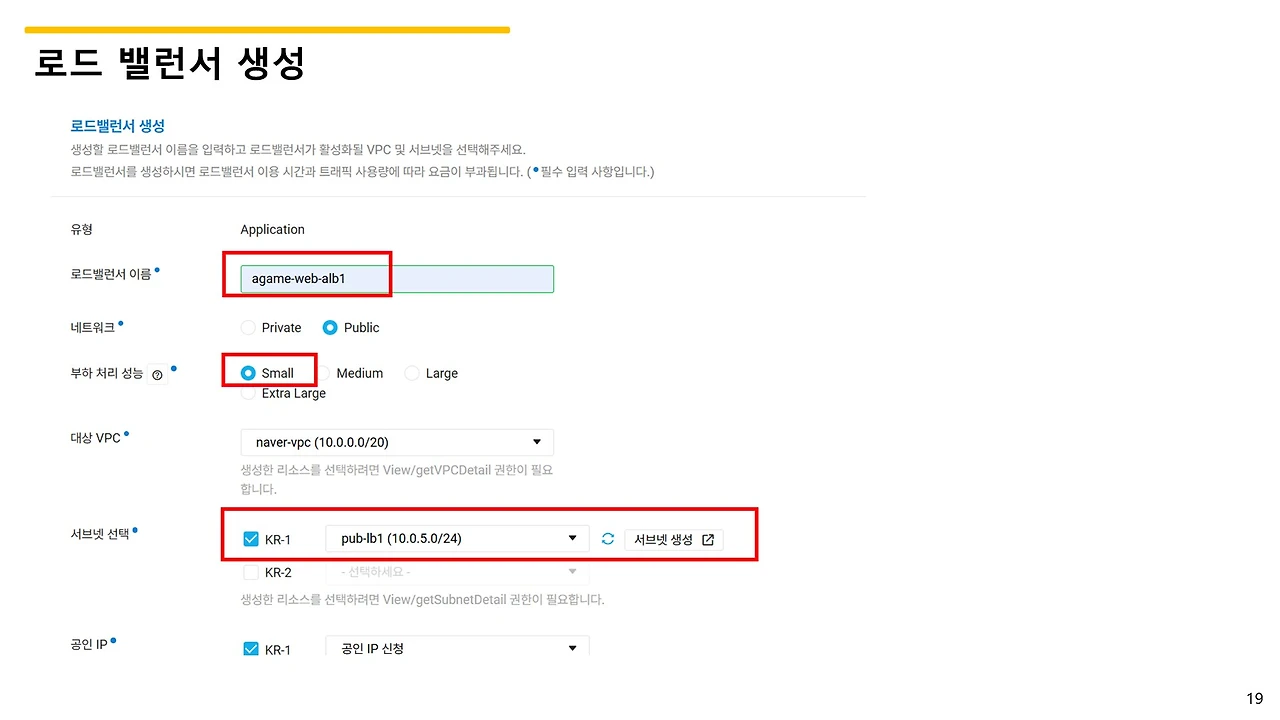Open the KR-2 subnet selection dropdown
1280x720 pixels.
[x=456, y=571]
